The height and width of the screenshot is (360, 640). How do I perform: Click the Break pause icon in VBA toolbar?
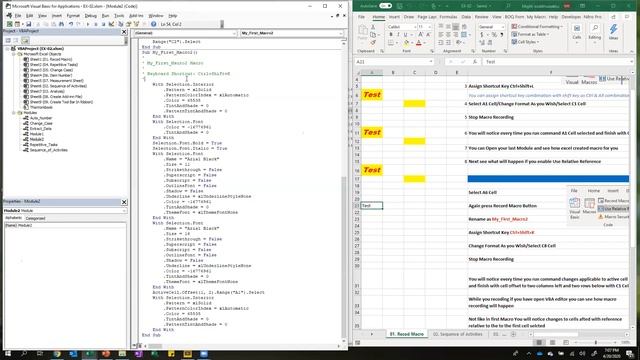[96, 24]
